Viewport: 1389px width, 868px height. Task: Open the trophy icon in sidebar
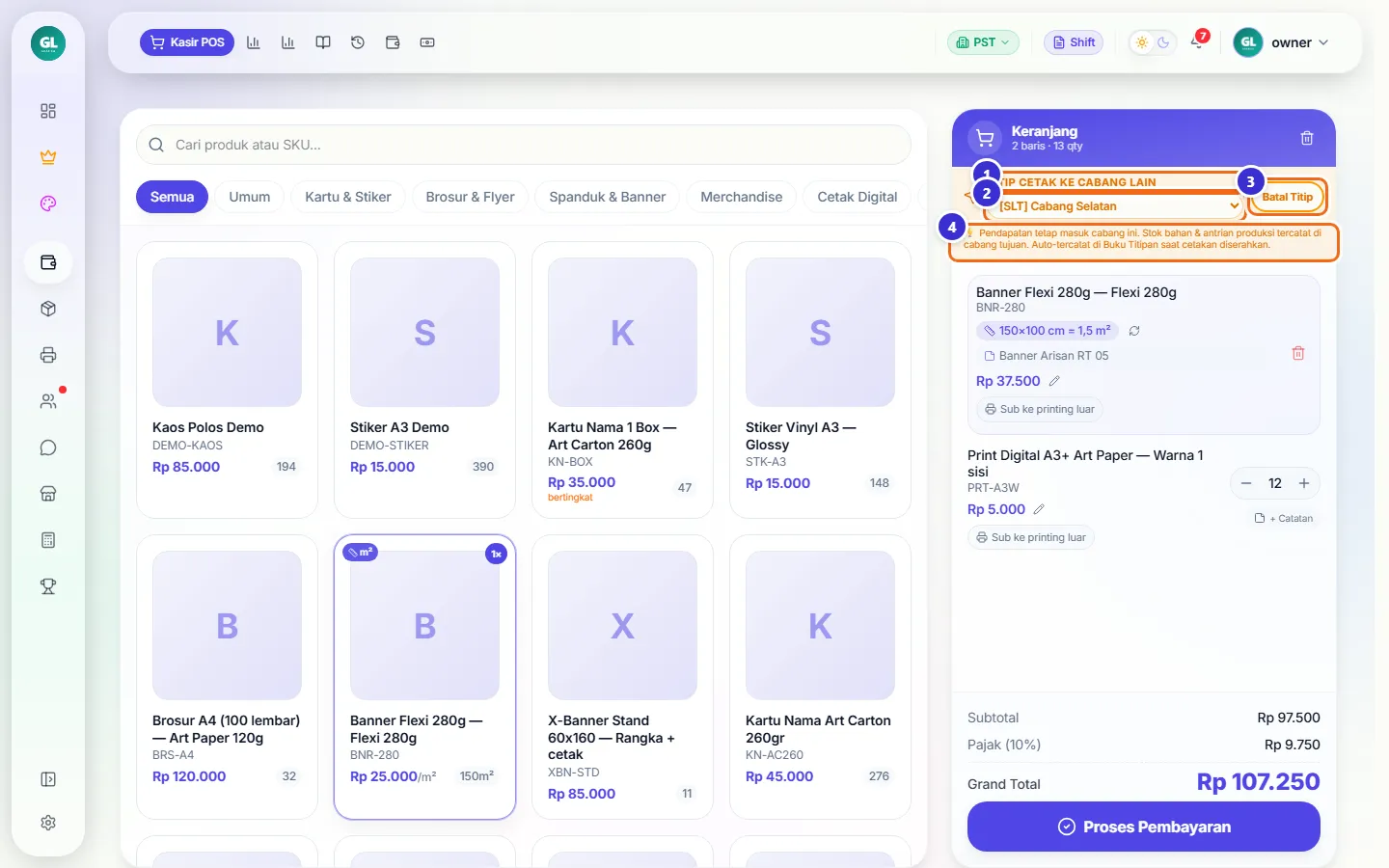coord(48,586)
